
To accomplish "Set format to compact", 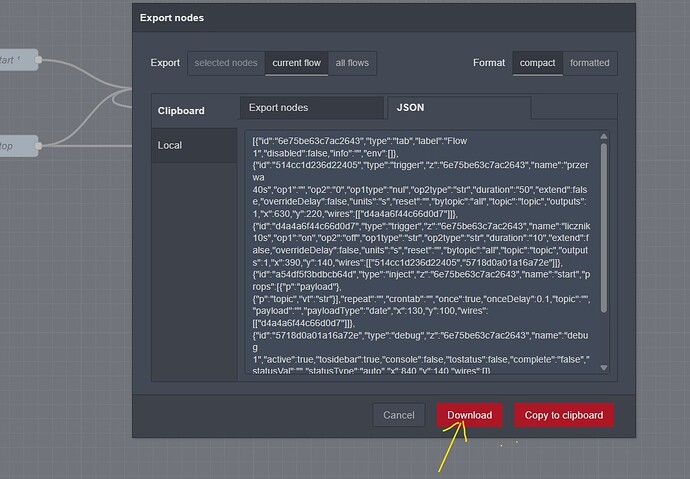I will pyautogui.click(x=537, y=63).
